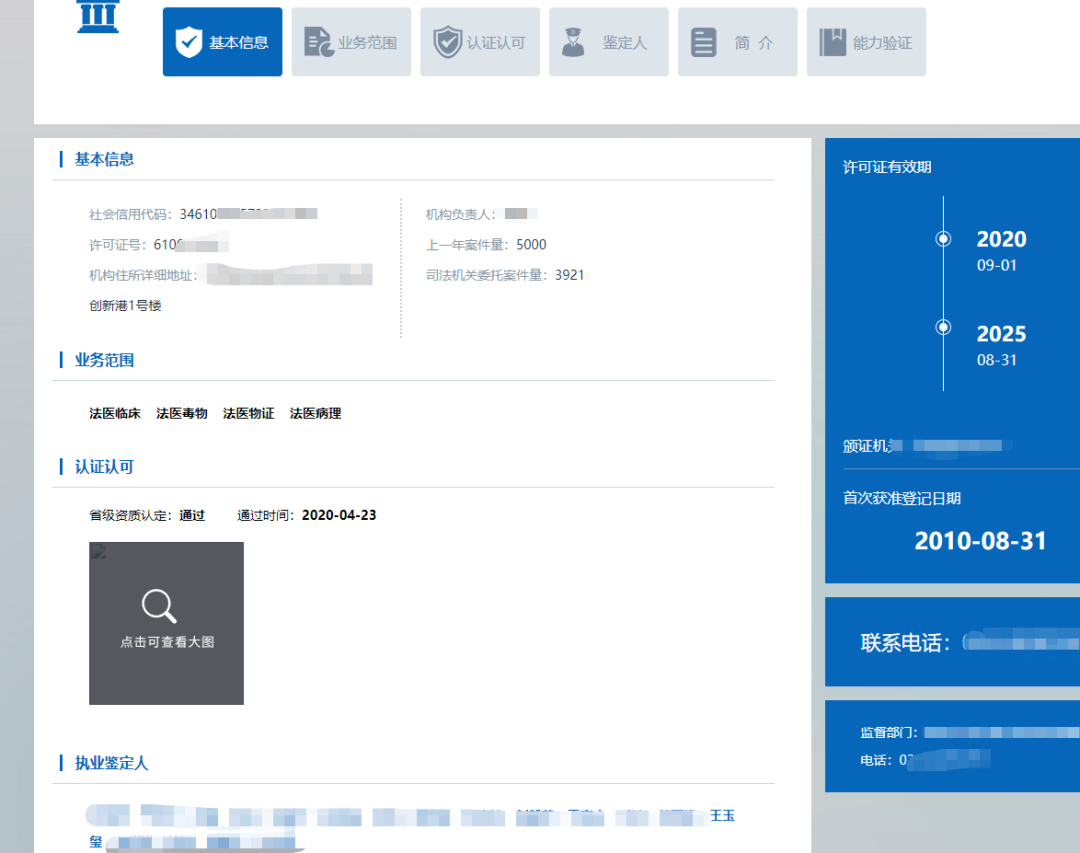
Task: Switch to the 鉴定人 tab
Action: 608,42
